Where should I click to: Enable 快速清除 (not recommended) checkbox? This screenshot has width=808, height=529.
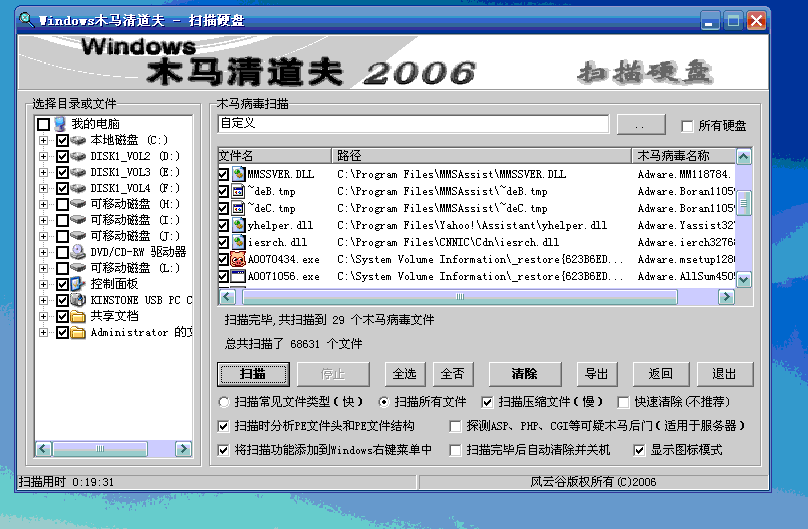click(624, 402)
